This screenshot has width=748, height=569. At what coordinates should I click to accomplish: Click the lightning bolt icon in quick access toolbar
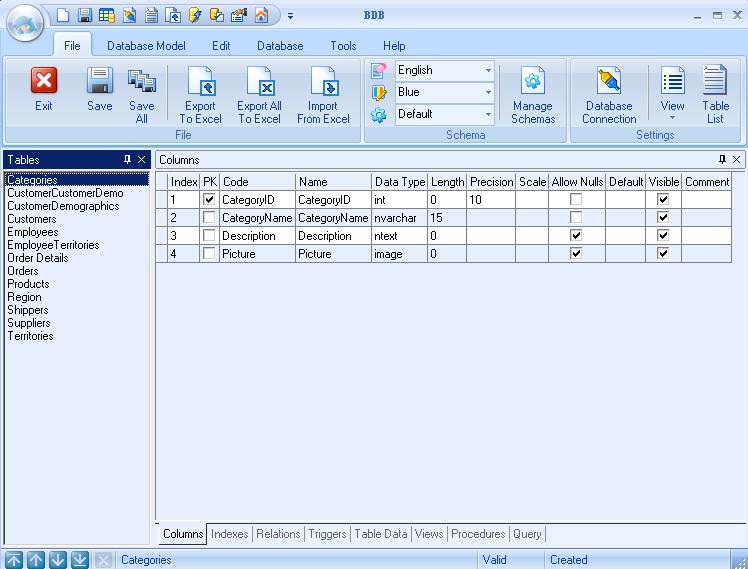click(195, 15)
